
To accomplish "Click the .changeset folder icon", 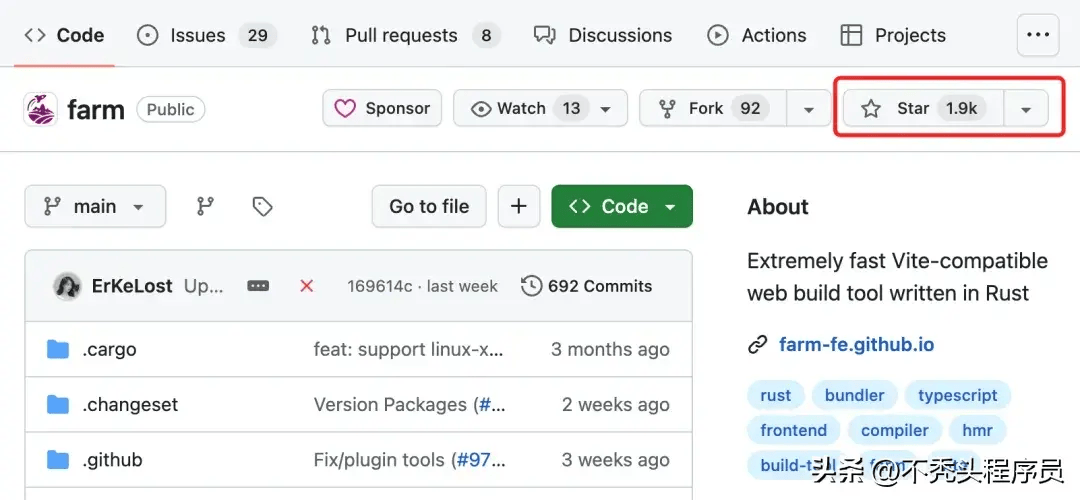I will click(x=58, y=404).
